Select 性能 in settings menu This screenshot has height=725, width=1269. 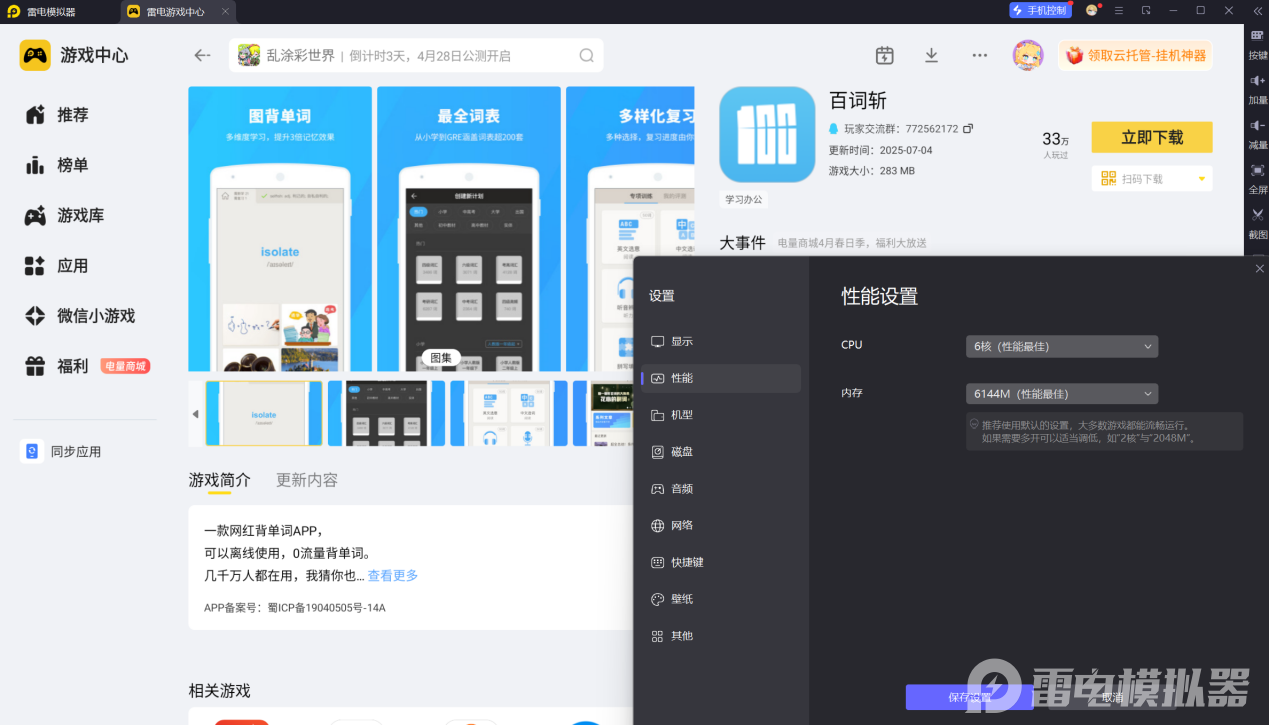coord(720,378)
